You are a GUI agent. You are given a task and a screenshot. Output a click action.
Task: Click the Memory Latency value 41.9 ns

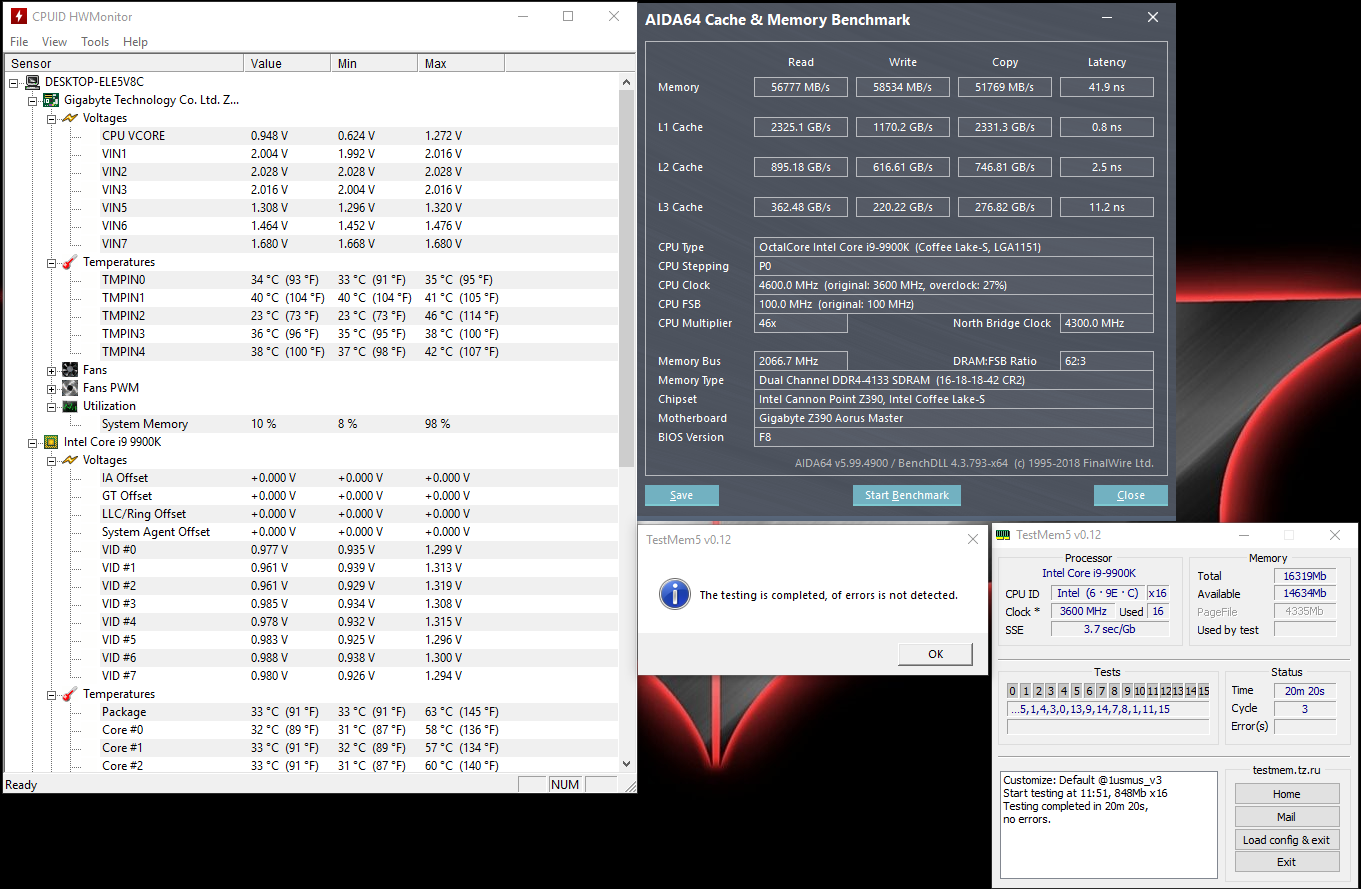[1107, 87]
